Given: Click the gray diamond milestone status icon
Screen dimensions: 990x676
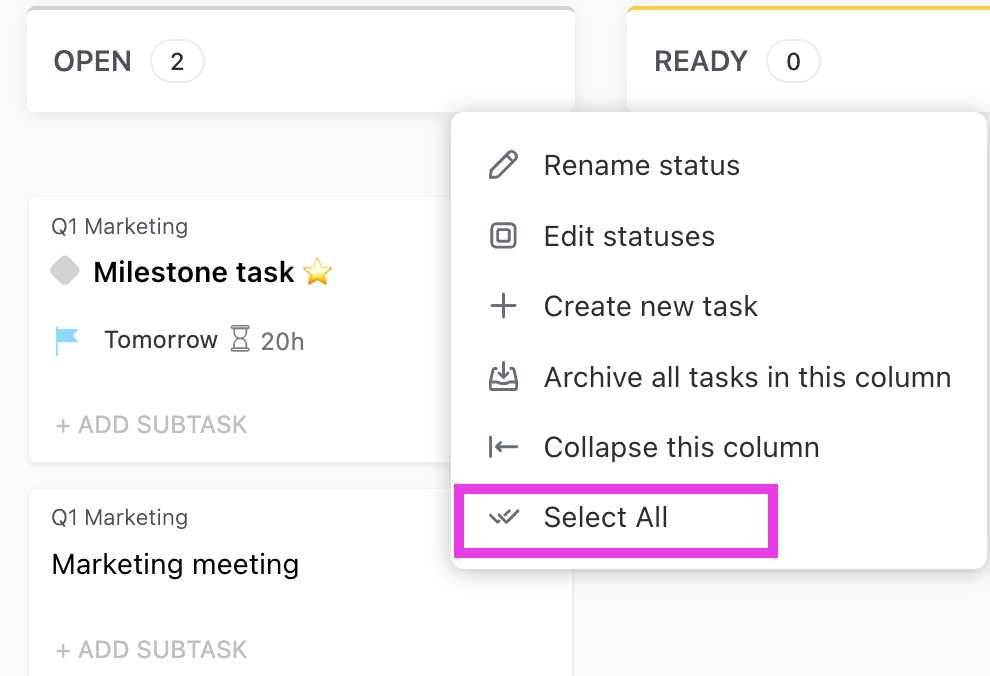Looking at the screenshot, I should click(x=65, y=271).
